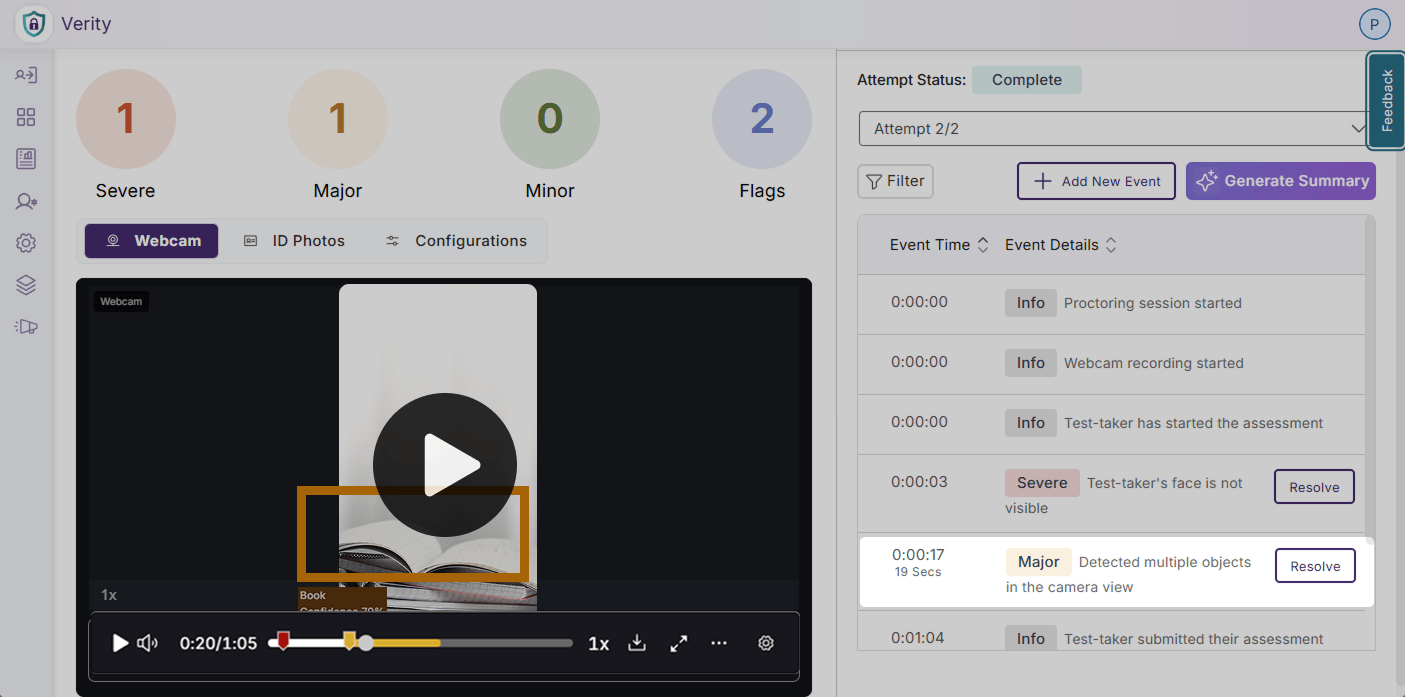The height and width of the screenshot is (697, 1405).
Task: Click Add New Event button
Action: click(1096, 181)
